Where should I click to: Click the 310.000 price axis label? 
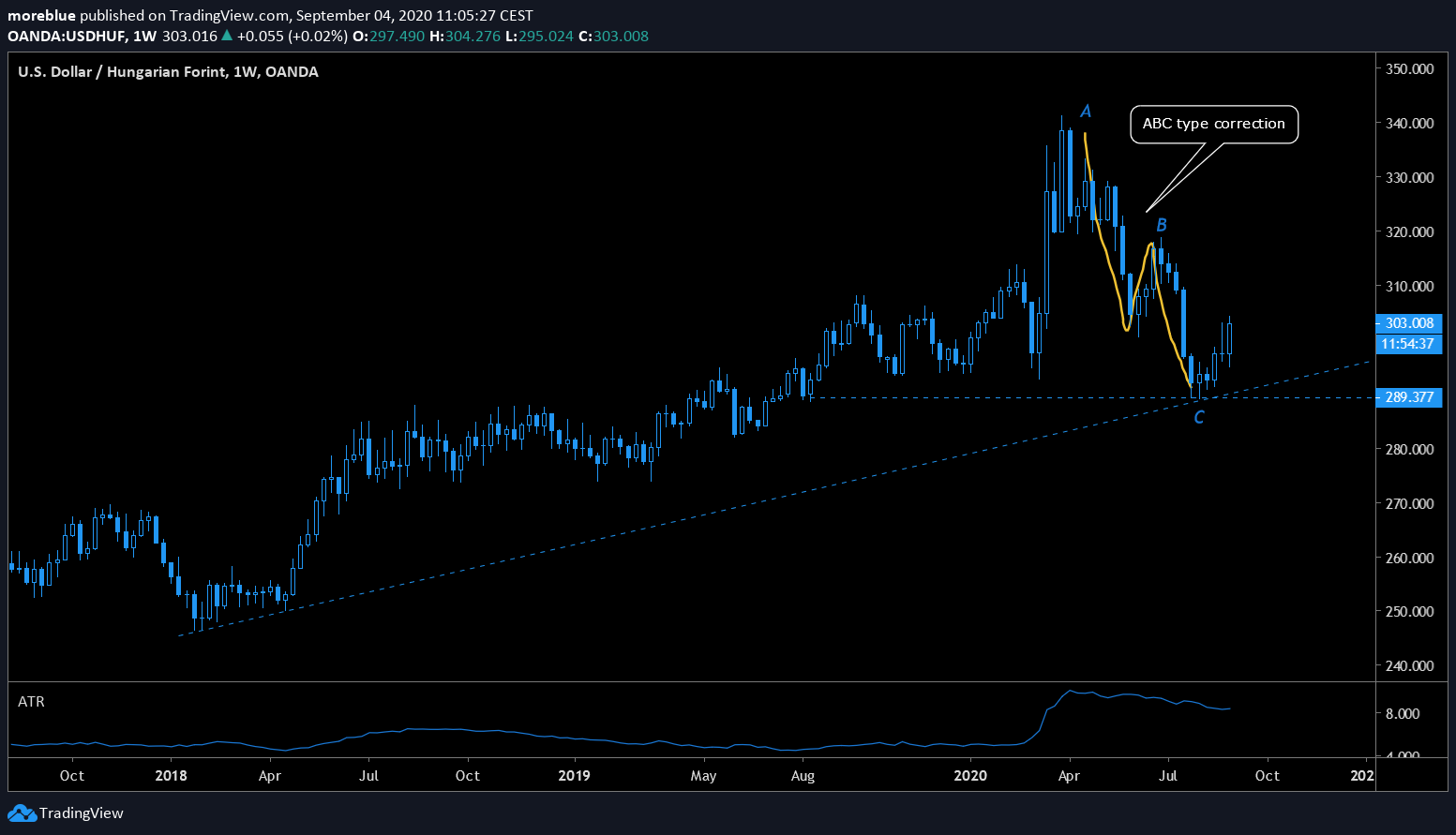click(x=1409, y=287)
